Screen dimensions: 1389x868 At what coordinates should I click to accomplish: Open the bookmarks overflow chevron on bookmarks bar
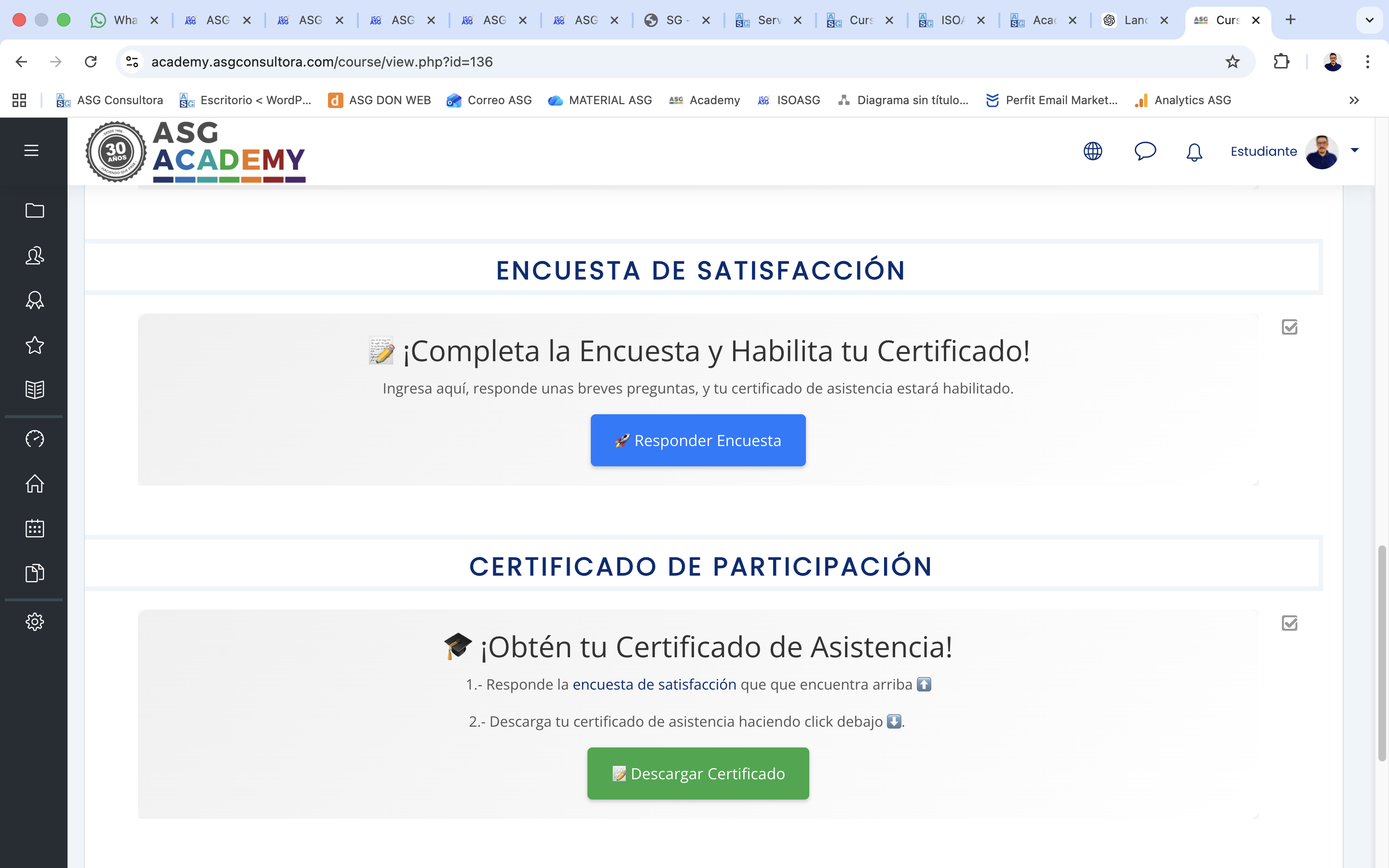coord(1354,100)
